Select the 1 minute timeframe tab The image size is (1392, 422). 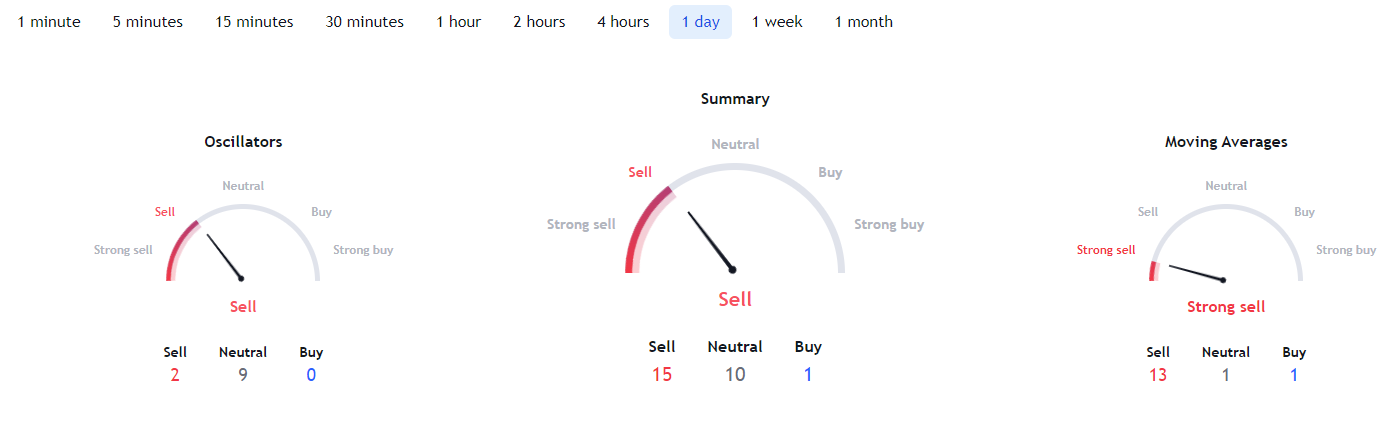coord(49,22)
